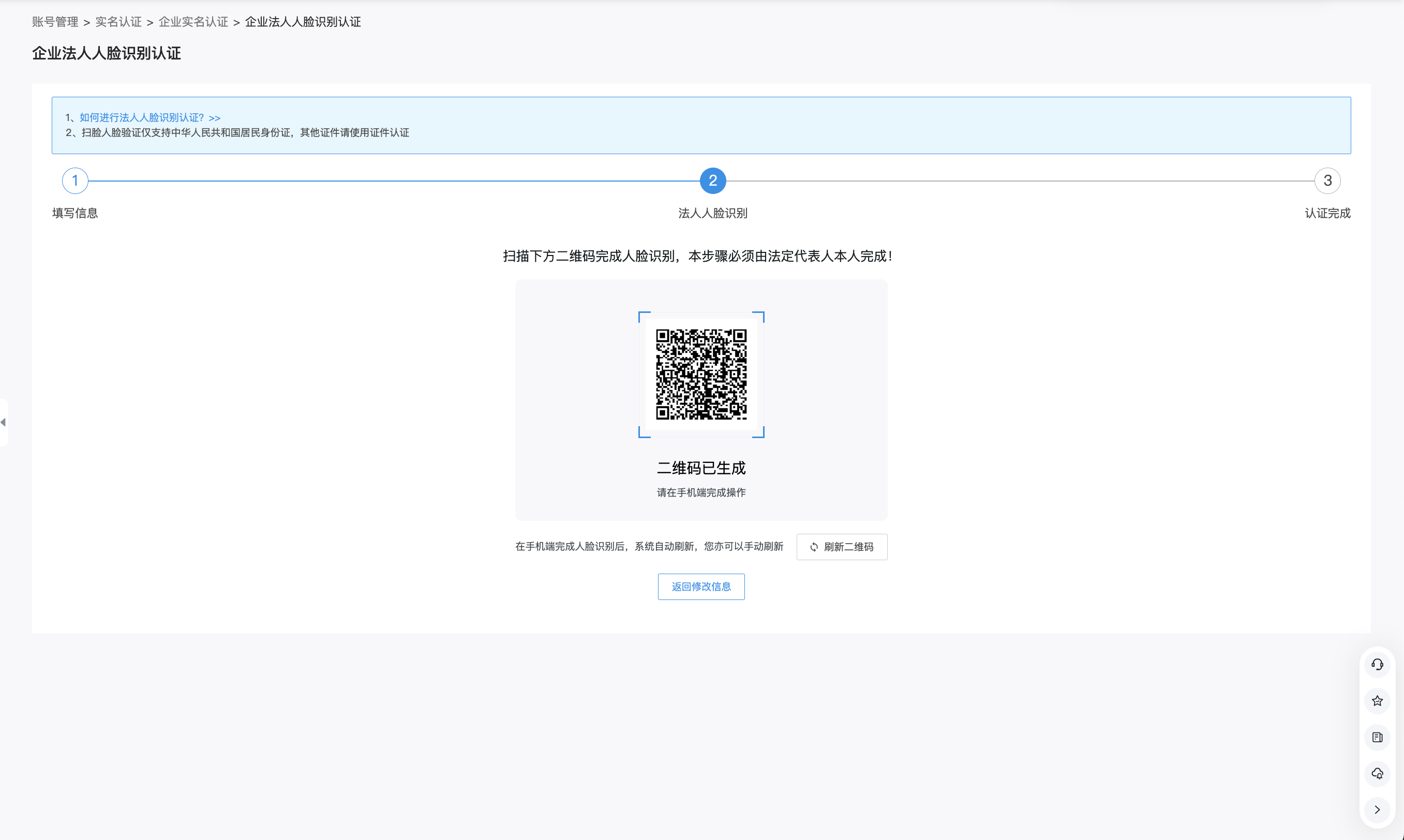Click refresh icon in 刷新二维码 button
The image size is (1404, 840).
pyautogui.click(x=814, y=547)
